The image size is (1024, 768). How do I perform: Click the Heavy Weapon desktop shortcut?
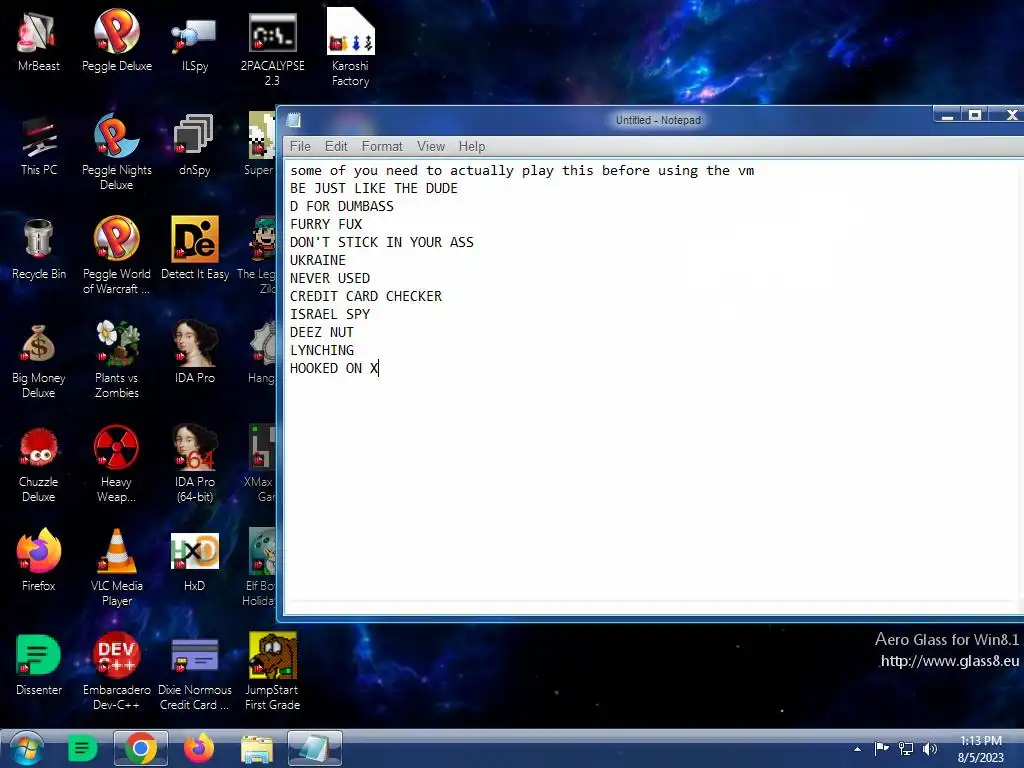pos(117,464)
